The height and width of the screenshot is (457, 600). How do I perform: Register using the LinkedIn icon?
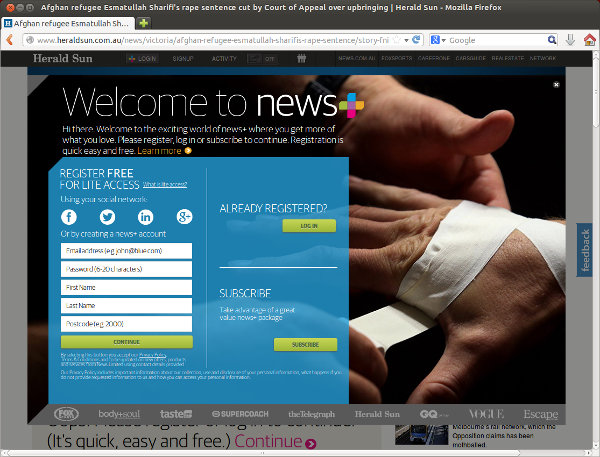click(145, 217)
